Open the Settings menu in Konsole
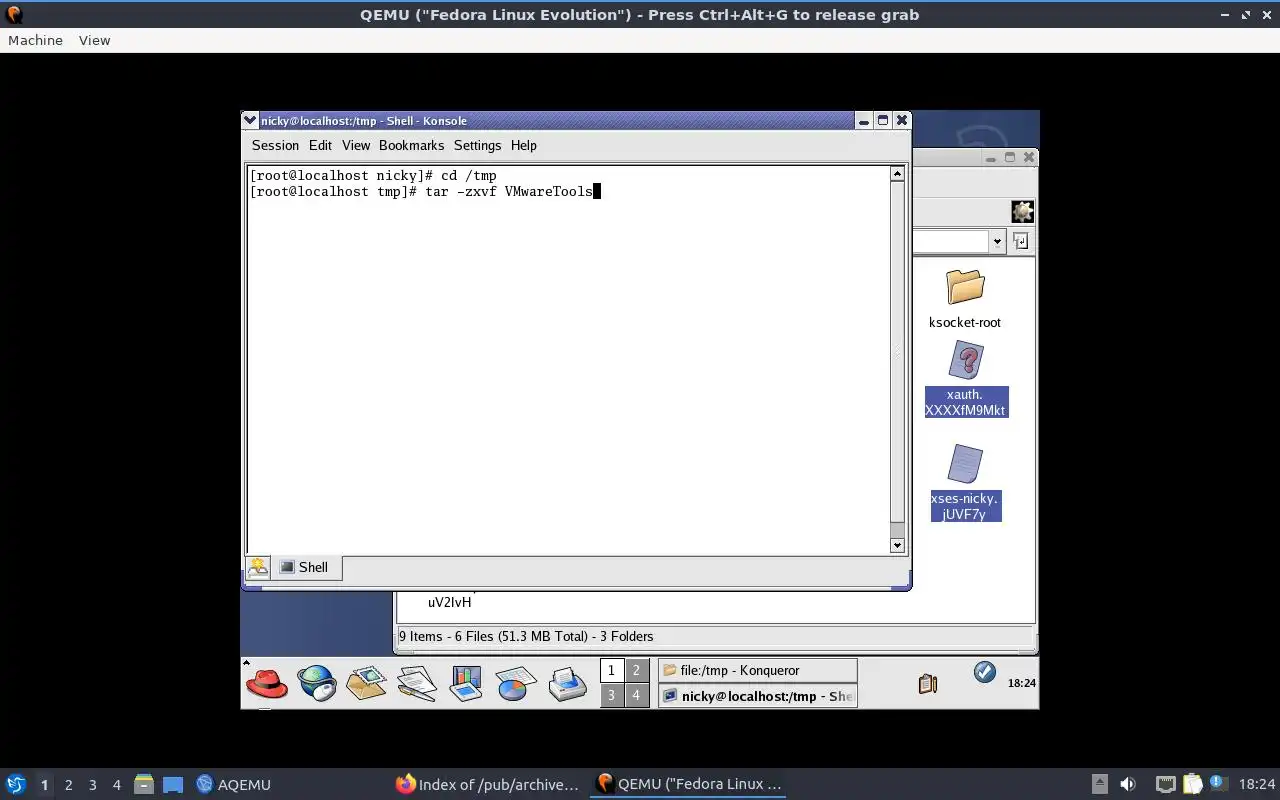1280x800 pixels. click(x=477, y=145)
